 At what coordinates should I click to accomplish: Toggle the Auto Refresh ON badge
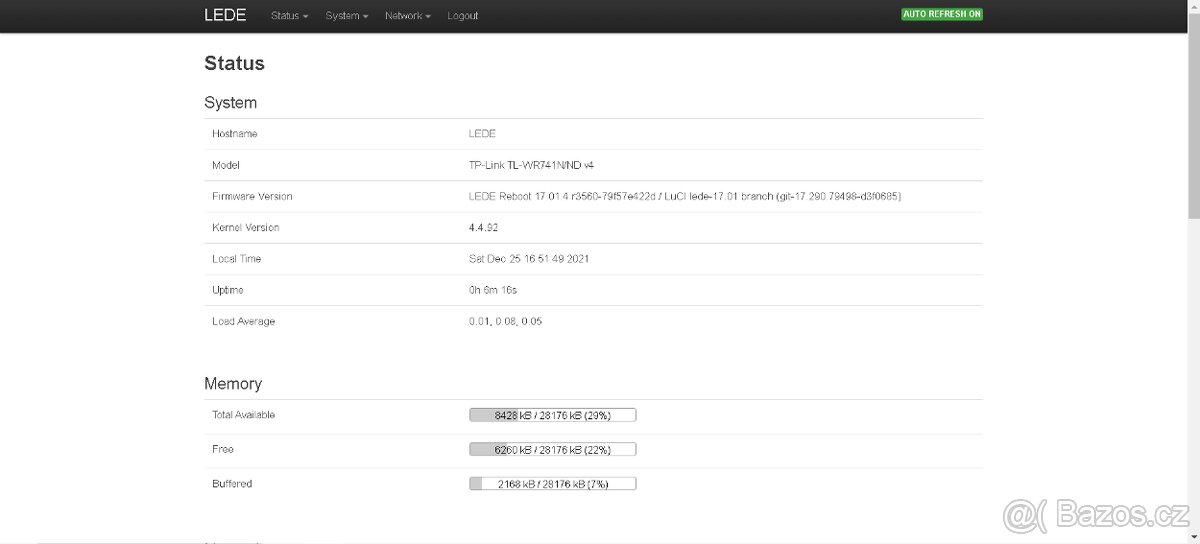point(941,15)
